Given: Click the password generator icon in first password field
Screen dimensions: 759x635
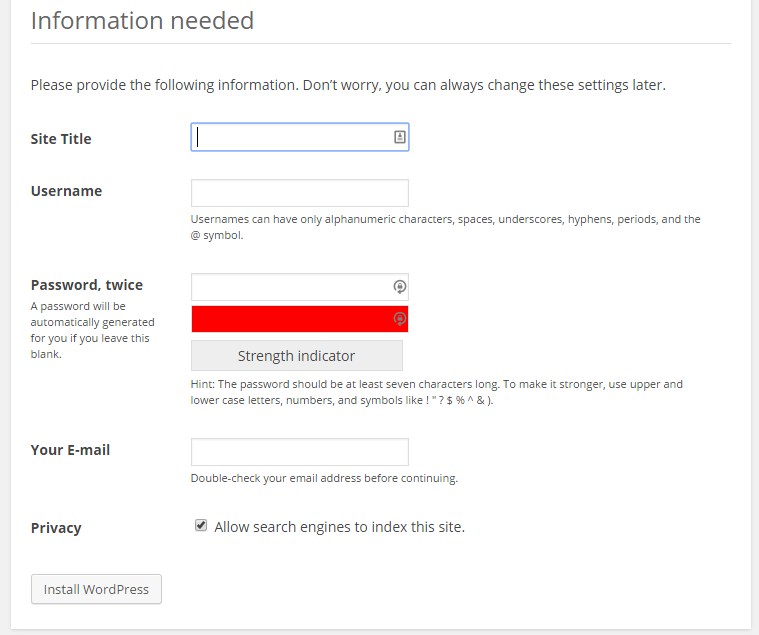Looking at the screenshot, I should tap(399, 287).
